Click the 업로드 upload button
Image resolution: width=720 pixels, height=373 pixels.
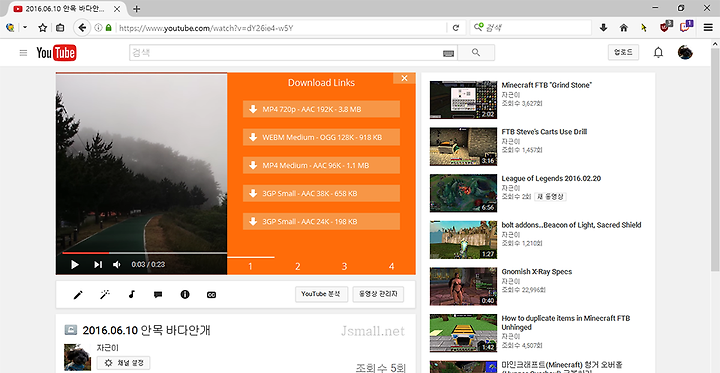pos(623,52)
